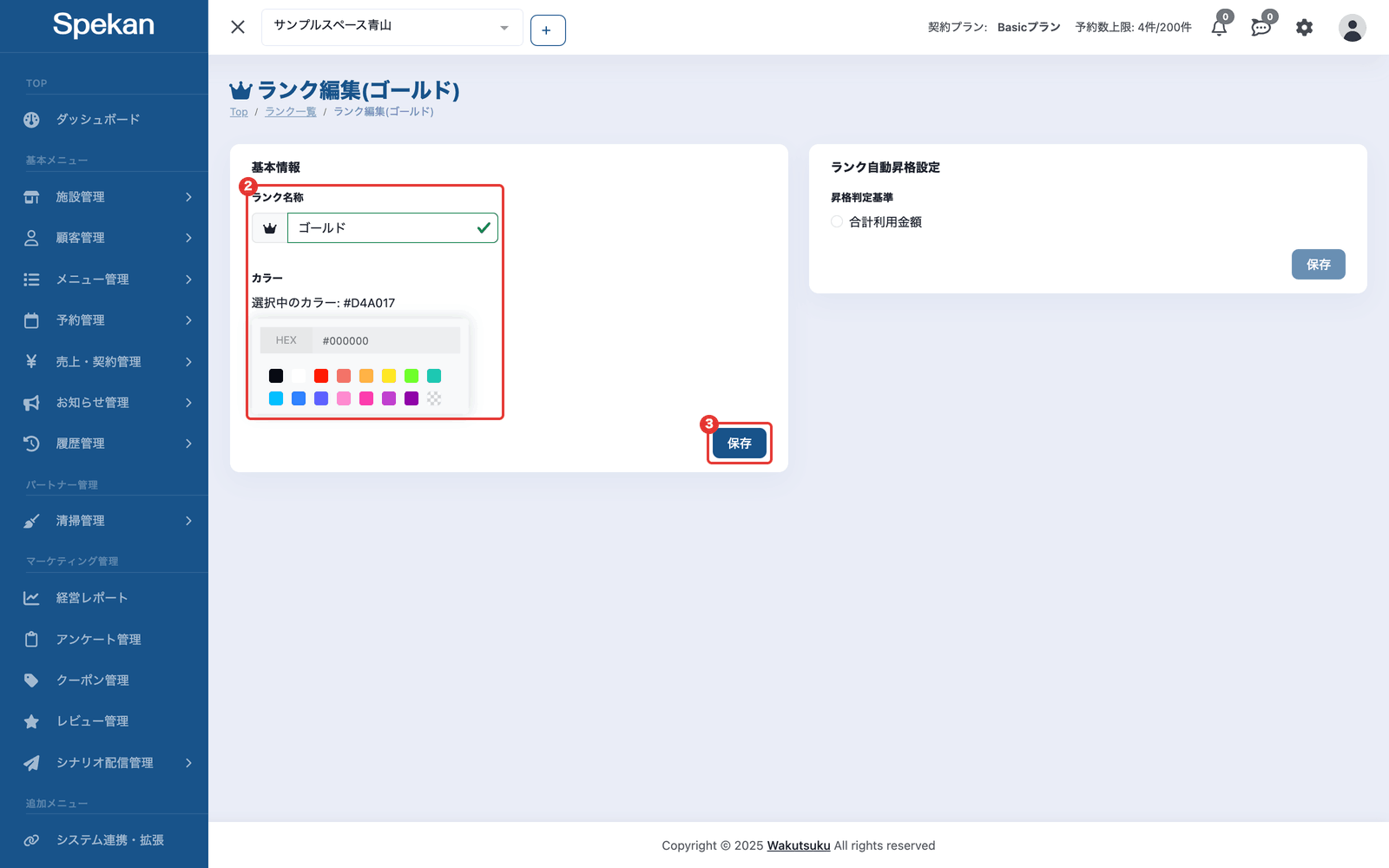Viewport: 1389px width, 868px height.
Task: Click the plus button beside space selector
Action: 548,30
